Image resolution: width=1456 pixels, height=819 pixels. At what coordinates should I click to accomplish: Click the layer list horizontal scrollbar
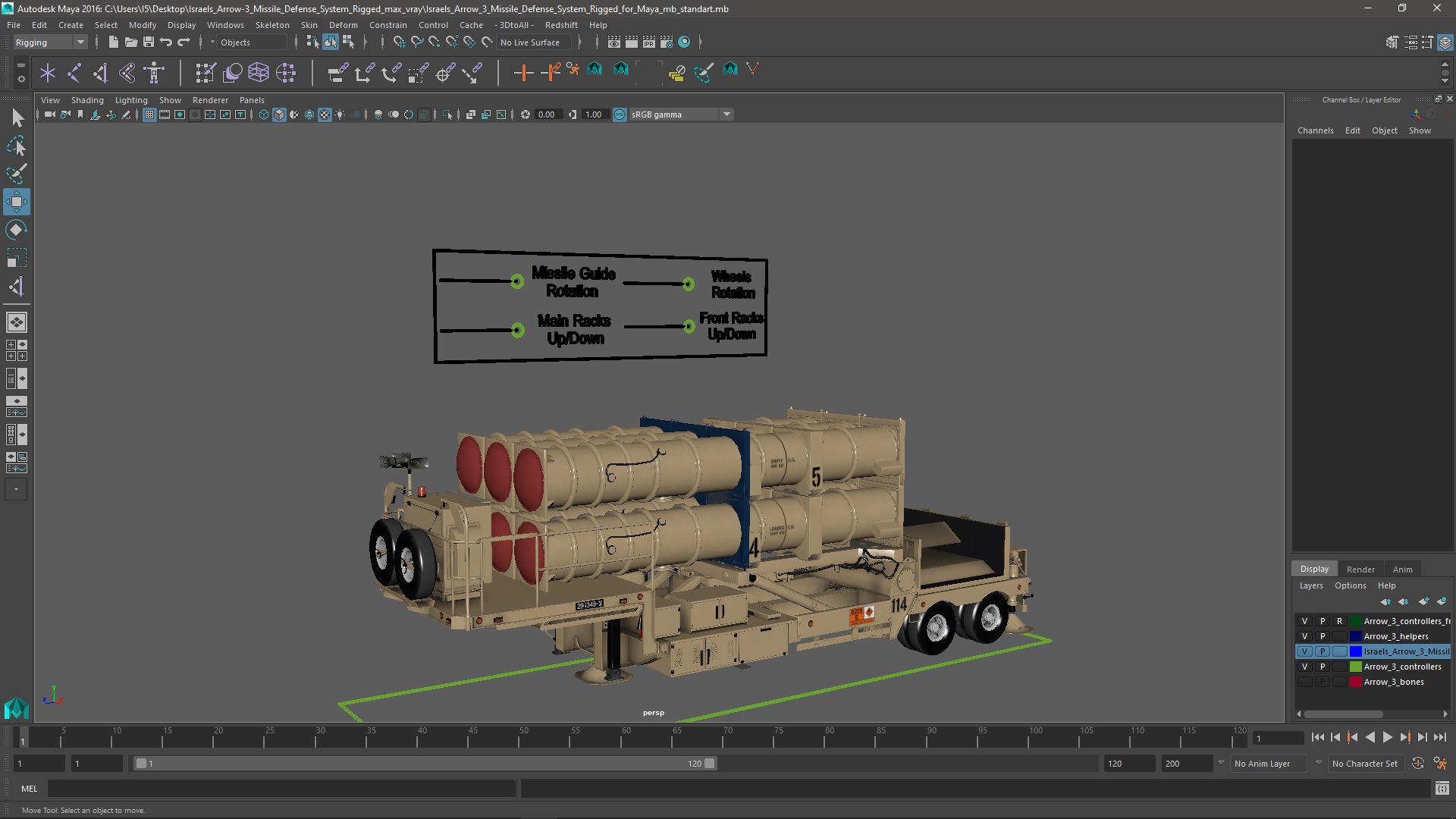click(1343, 714)
